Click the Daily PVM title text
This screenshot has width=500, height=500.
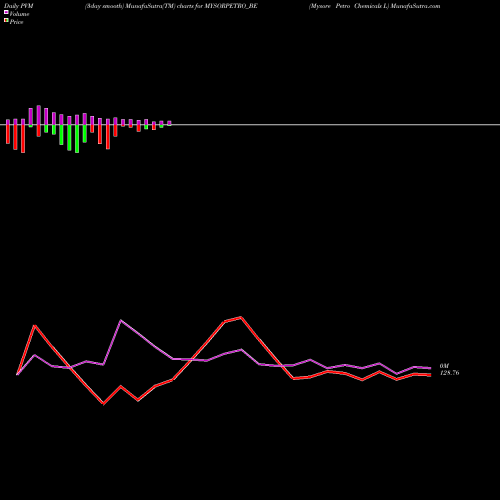[x=18, y=6]
